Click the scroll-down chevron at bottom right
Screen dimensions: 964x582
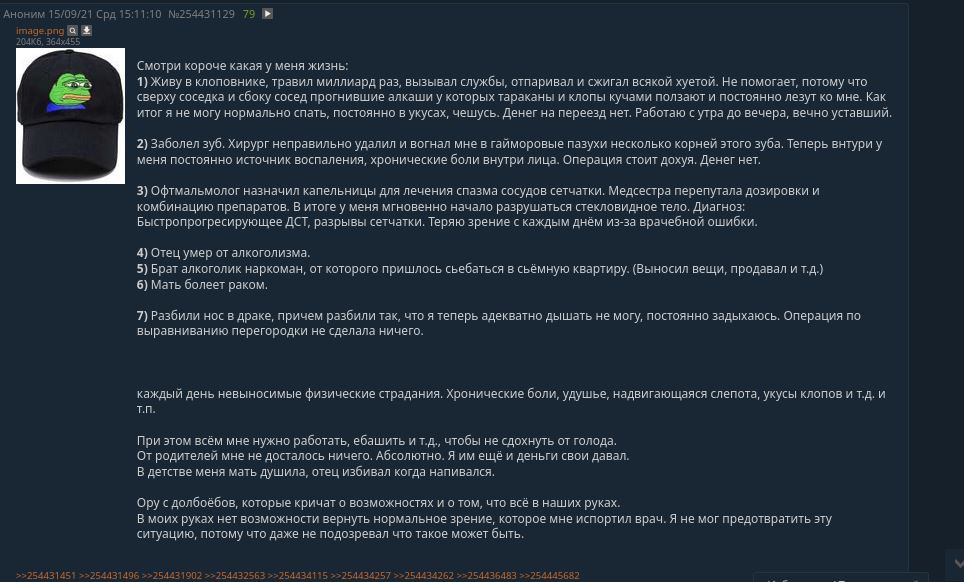pos(958,562)
